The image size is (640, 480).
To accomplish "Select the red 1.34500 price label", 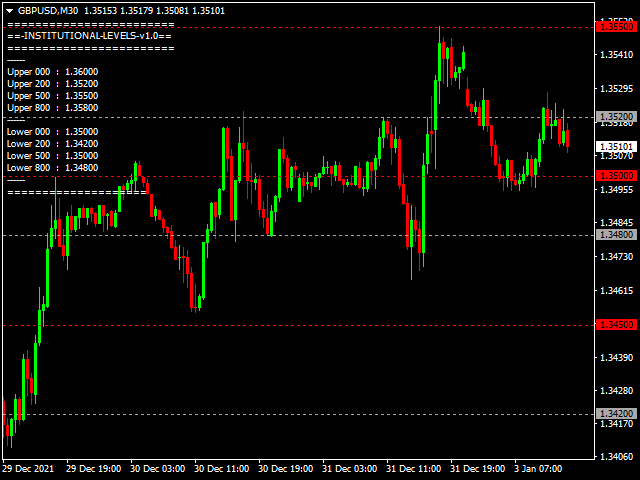I will click(x=616, y=325).
